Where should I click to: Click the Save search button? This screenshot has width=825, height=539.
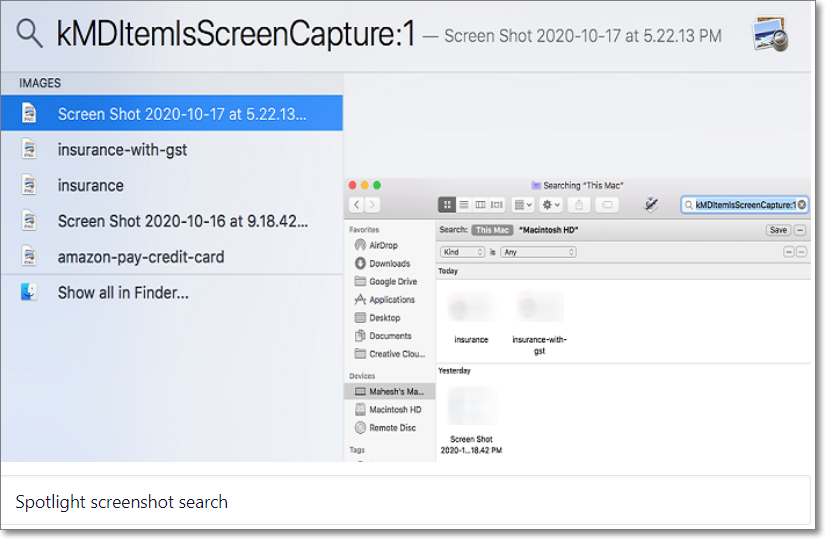(x=777, y=230)
